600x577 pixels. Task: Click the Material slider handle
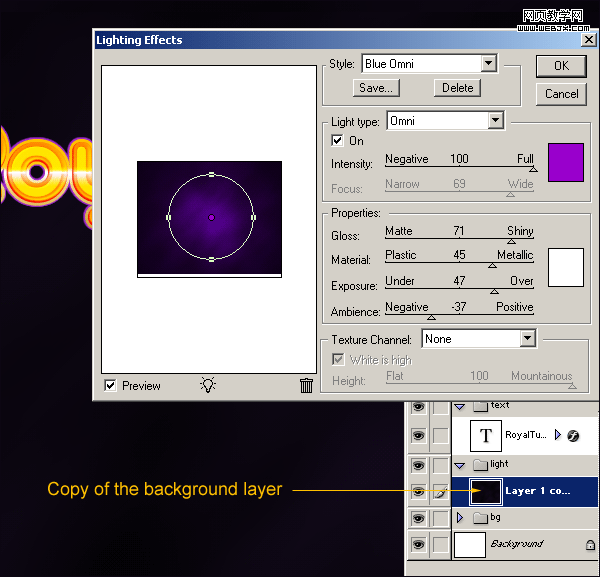[492, 266]
